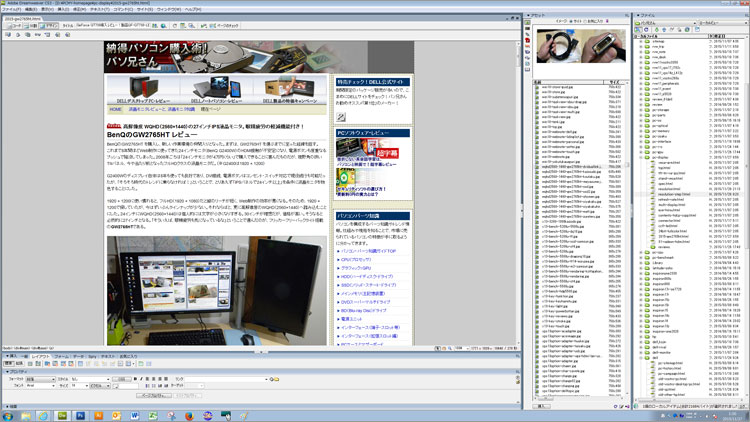Click Connect to remote host icon
Viewport: 750px width, 422px height.
[638, 30]
